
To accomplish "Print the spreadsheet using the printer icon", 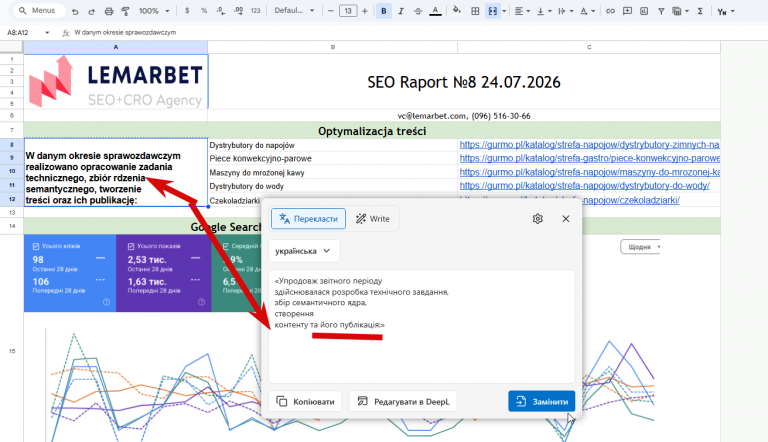I will (109, 11).
